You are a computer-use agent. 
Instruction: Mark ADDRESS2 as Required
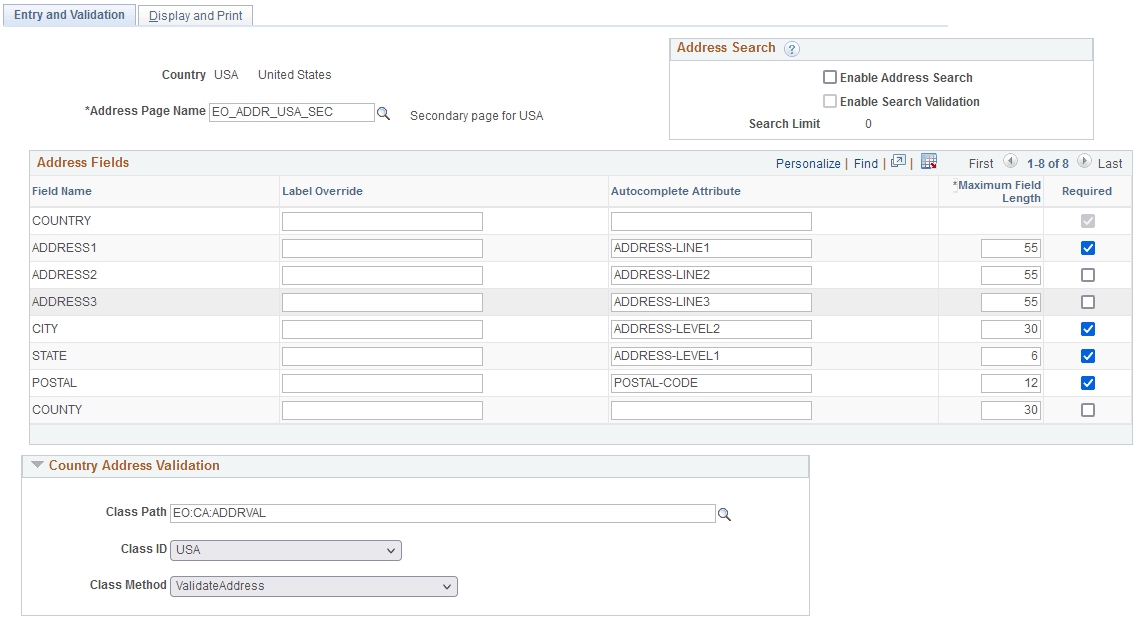coord(1088,274)
